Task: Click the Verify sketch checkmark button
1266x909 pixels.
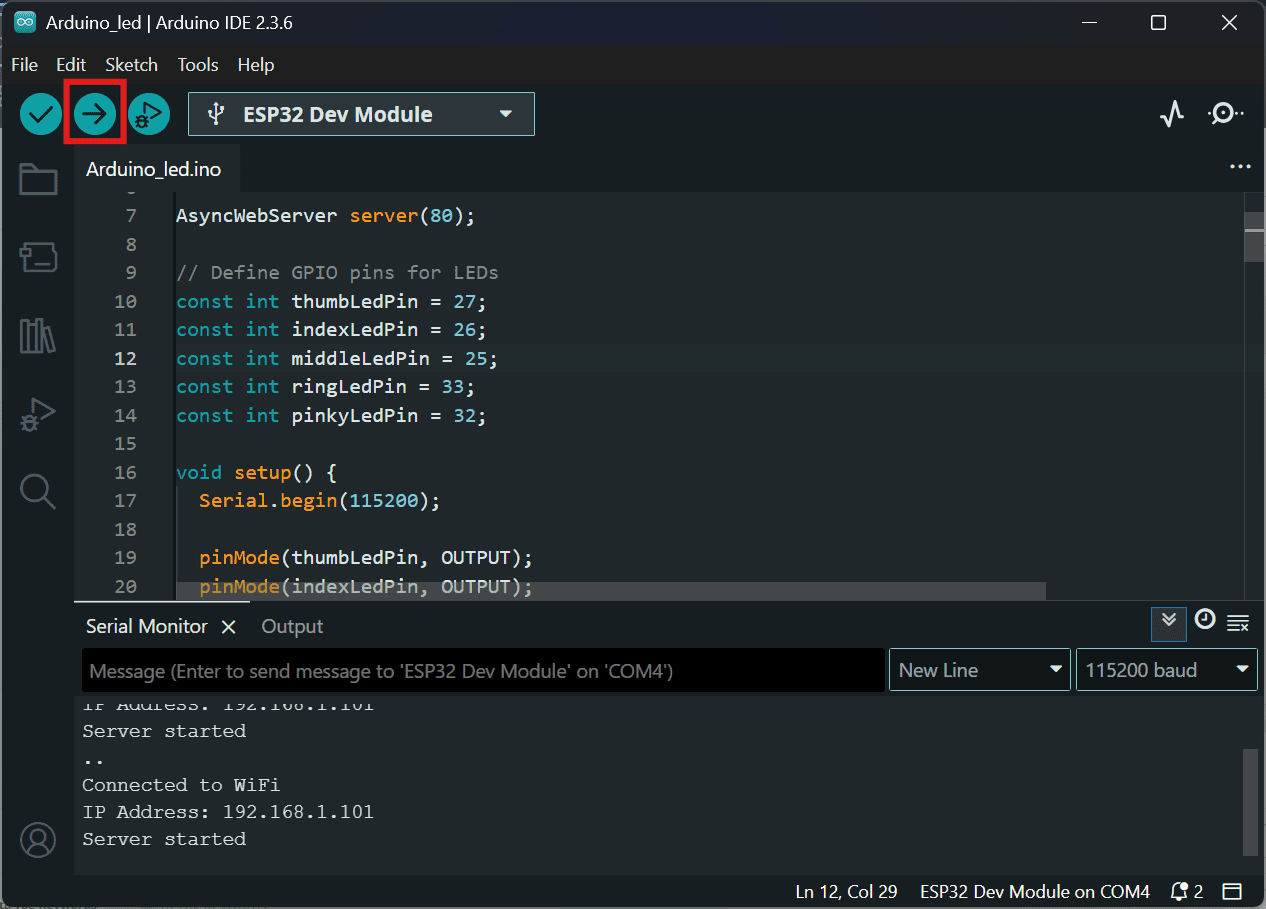Action: coord(41,114)
